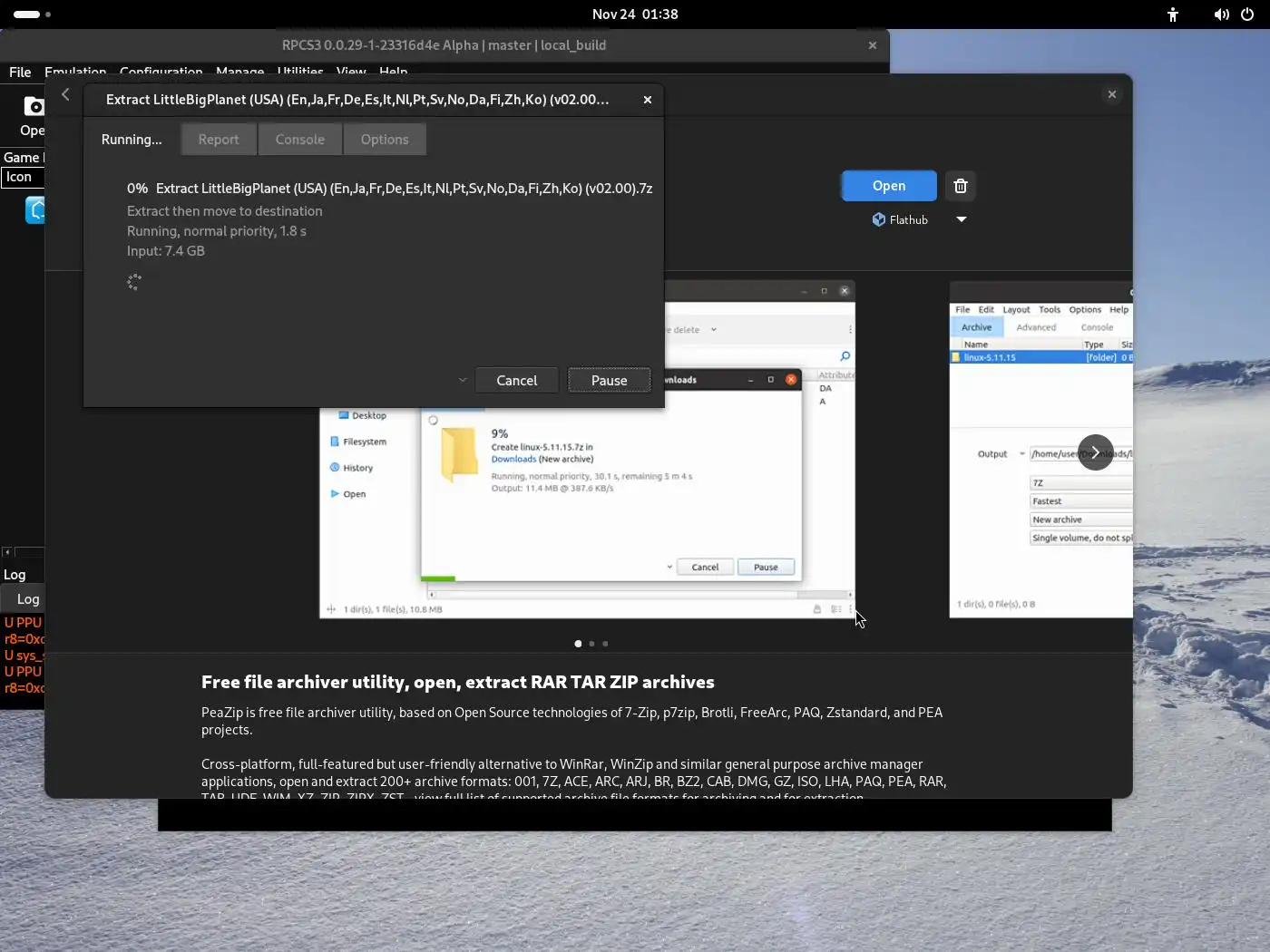Screen dimensions: 1270x952
Task: Click the power icon in top bar
Action: tap(1247, 15)
